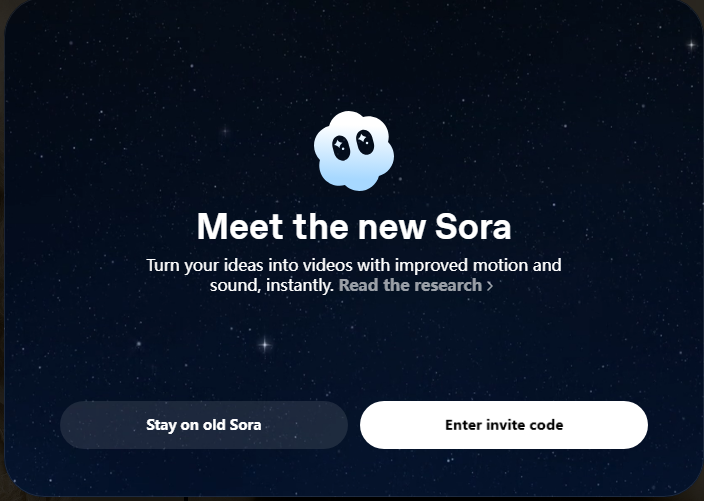704x501 pixels.
Task: Click the cloud mascot's left eye
Action: tap(341, 146)
